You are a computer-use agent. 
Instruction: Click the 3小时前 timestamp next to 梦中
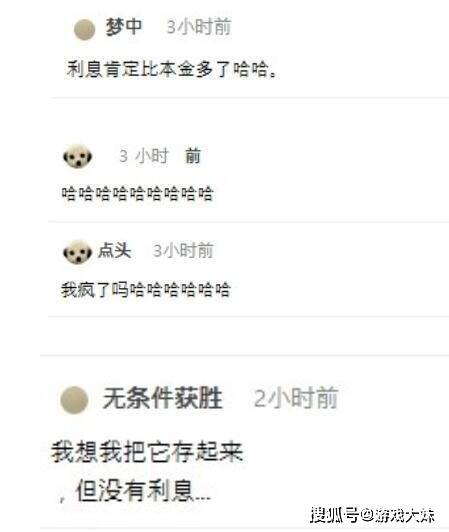(199, 27)
